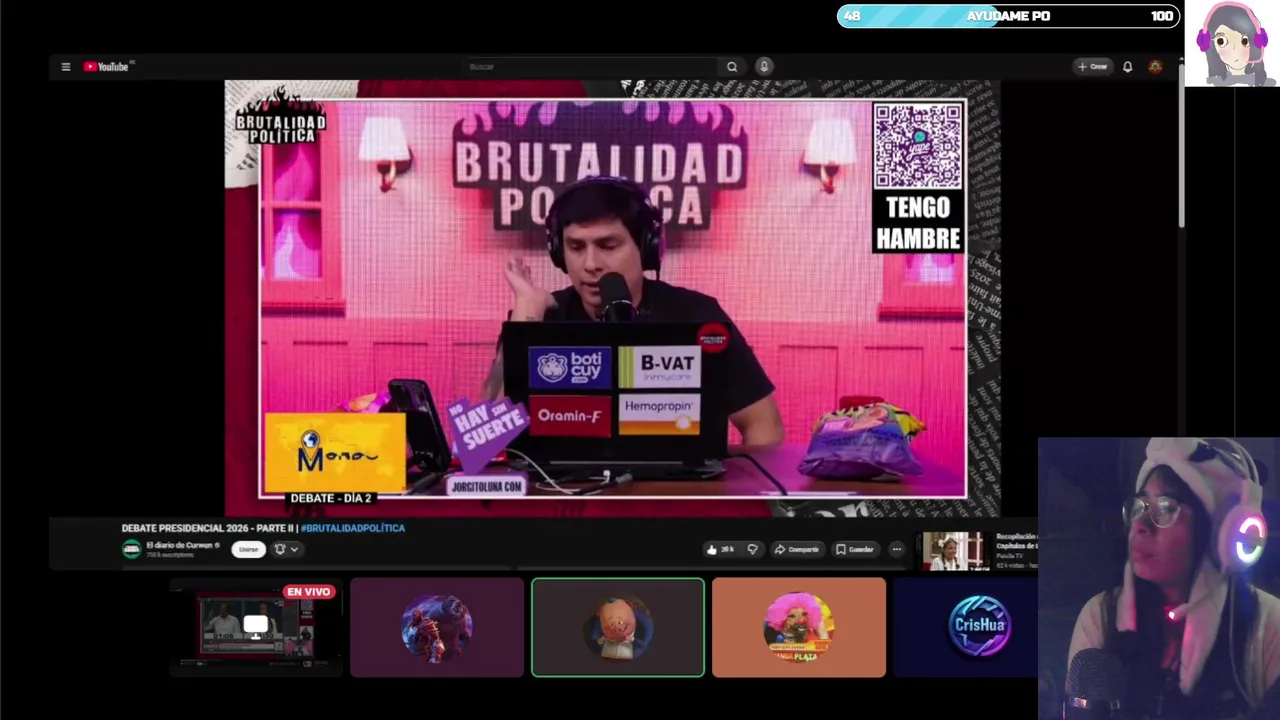Open the YouTube hamburger menu

point(66,67)
